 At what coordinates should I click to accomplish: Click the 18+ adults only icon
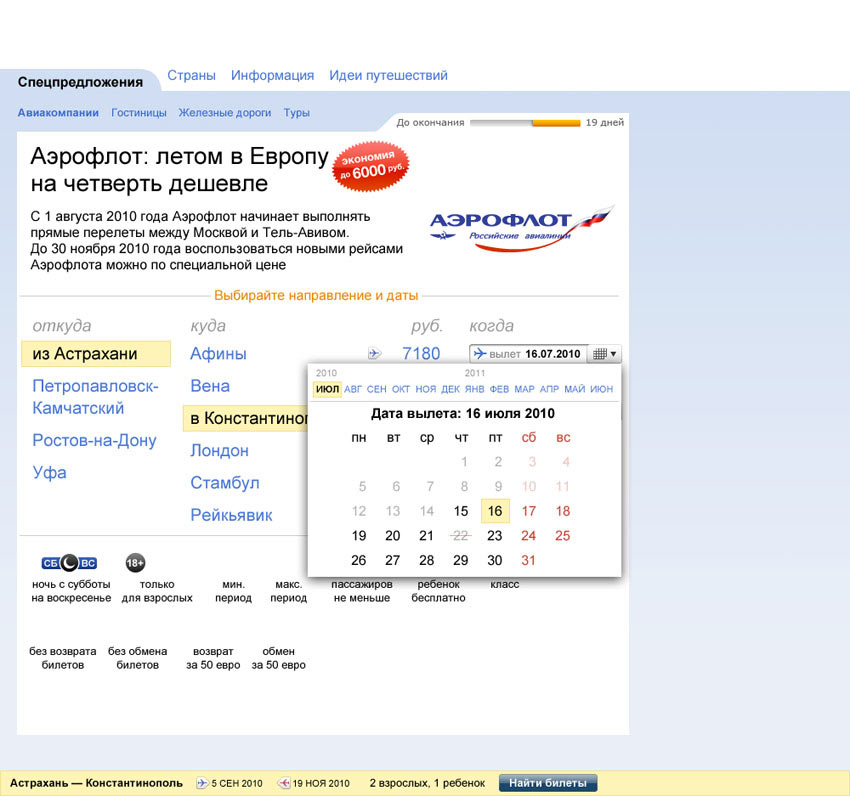pos(136,563)
